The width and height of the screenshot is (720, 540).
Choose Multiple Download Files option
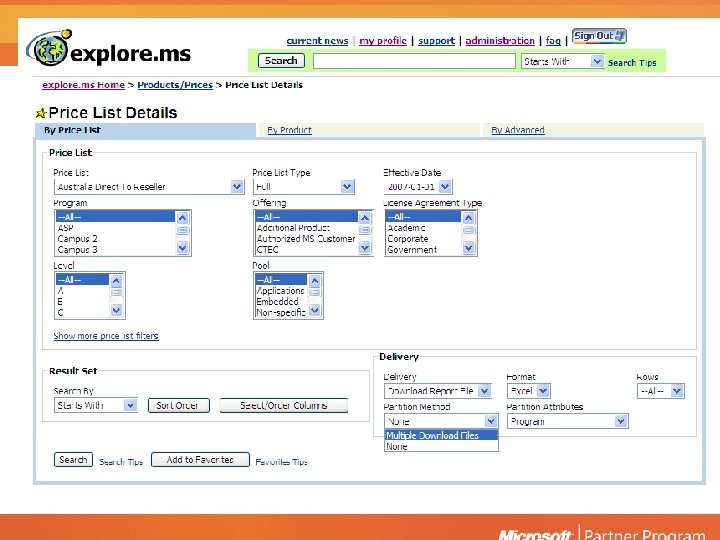click(441, 435)
